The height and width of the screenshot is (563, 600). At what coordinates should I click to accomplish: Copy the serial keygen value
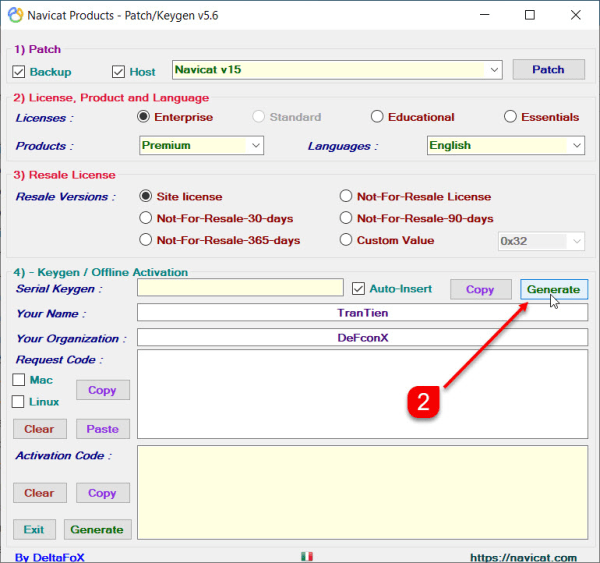click(x=481, y=289)
